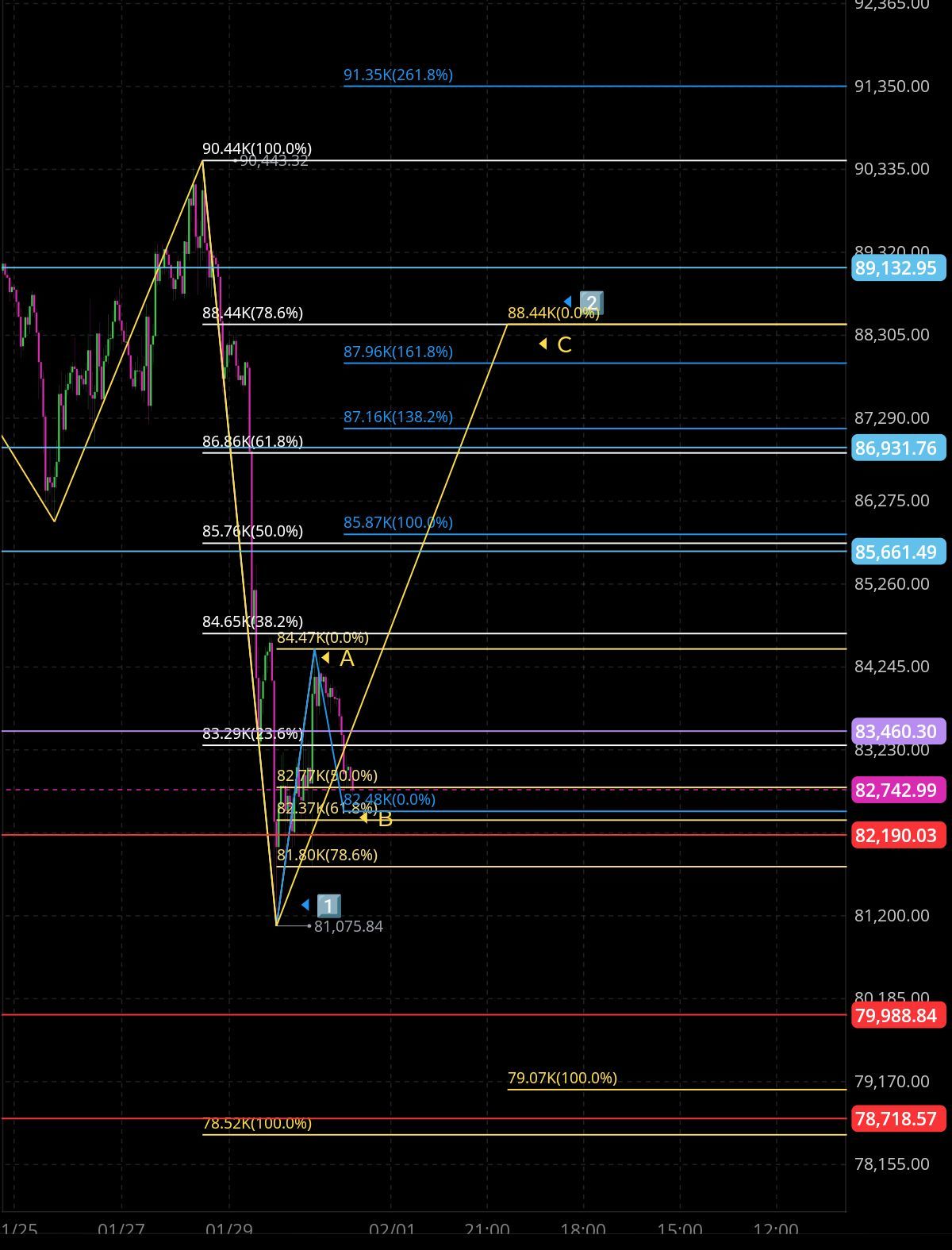Viewport: 952px width, 1250px height.
Task: Select the yellow A wave label
Action: pyautogui.click(x=346, y=658)
